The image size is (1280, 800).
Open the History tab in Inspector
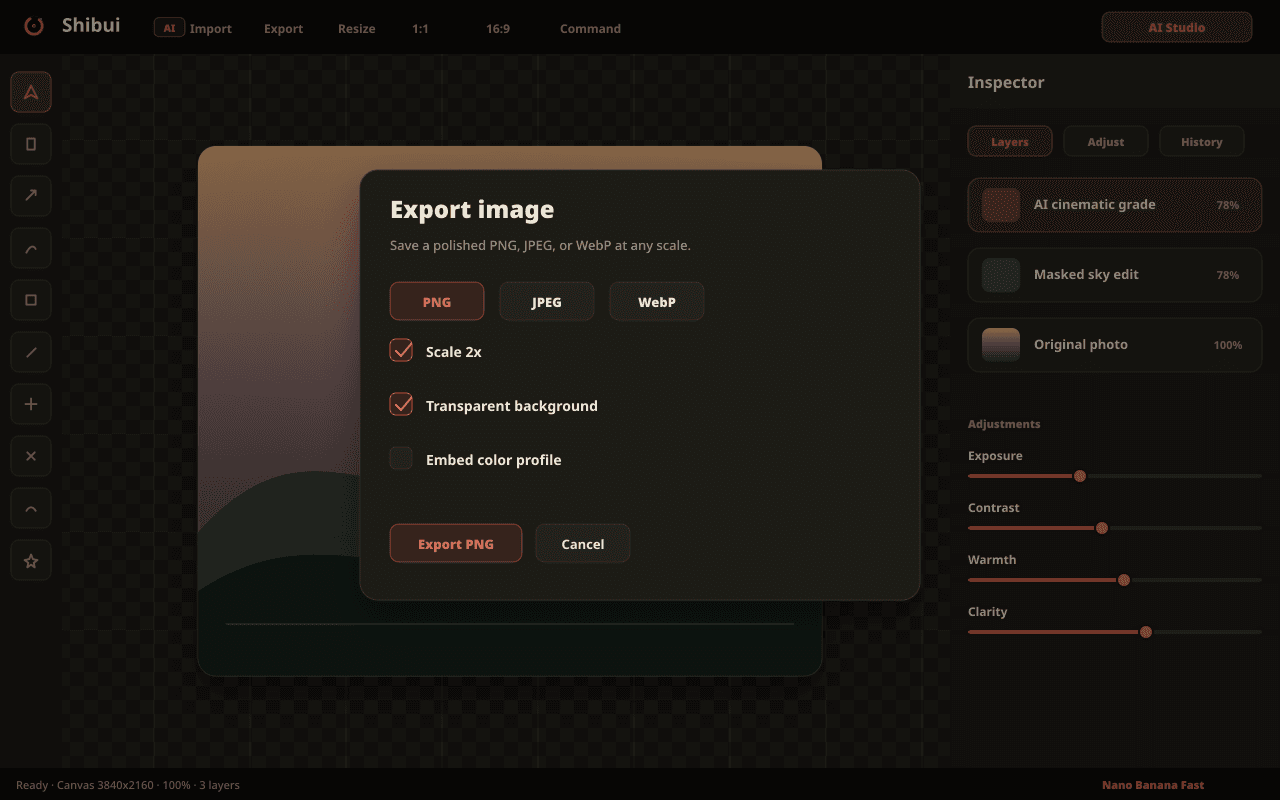pos(1202,142)
